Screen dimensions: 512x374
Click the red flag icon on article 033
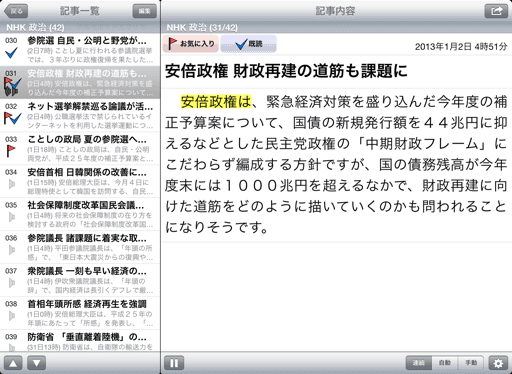(11, 151)
